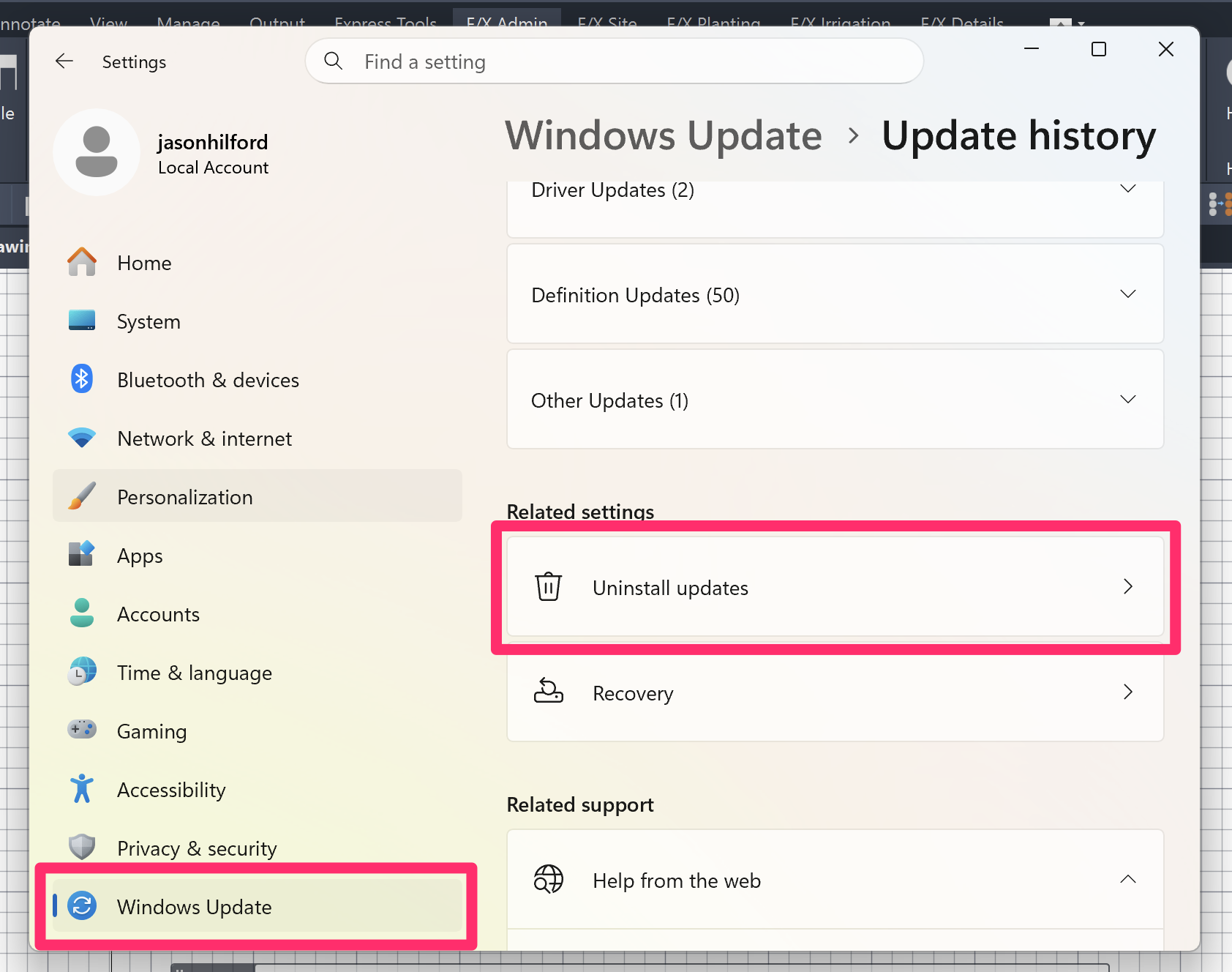
Task: Click the Find a setting search box
Action: [614, 61]
